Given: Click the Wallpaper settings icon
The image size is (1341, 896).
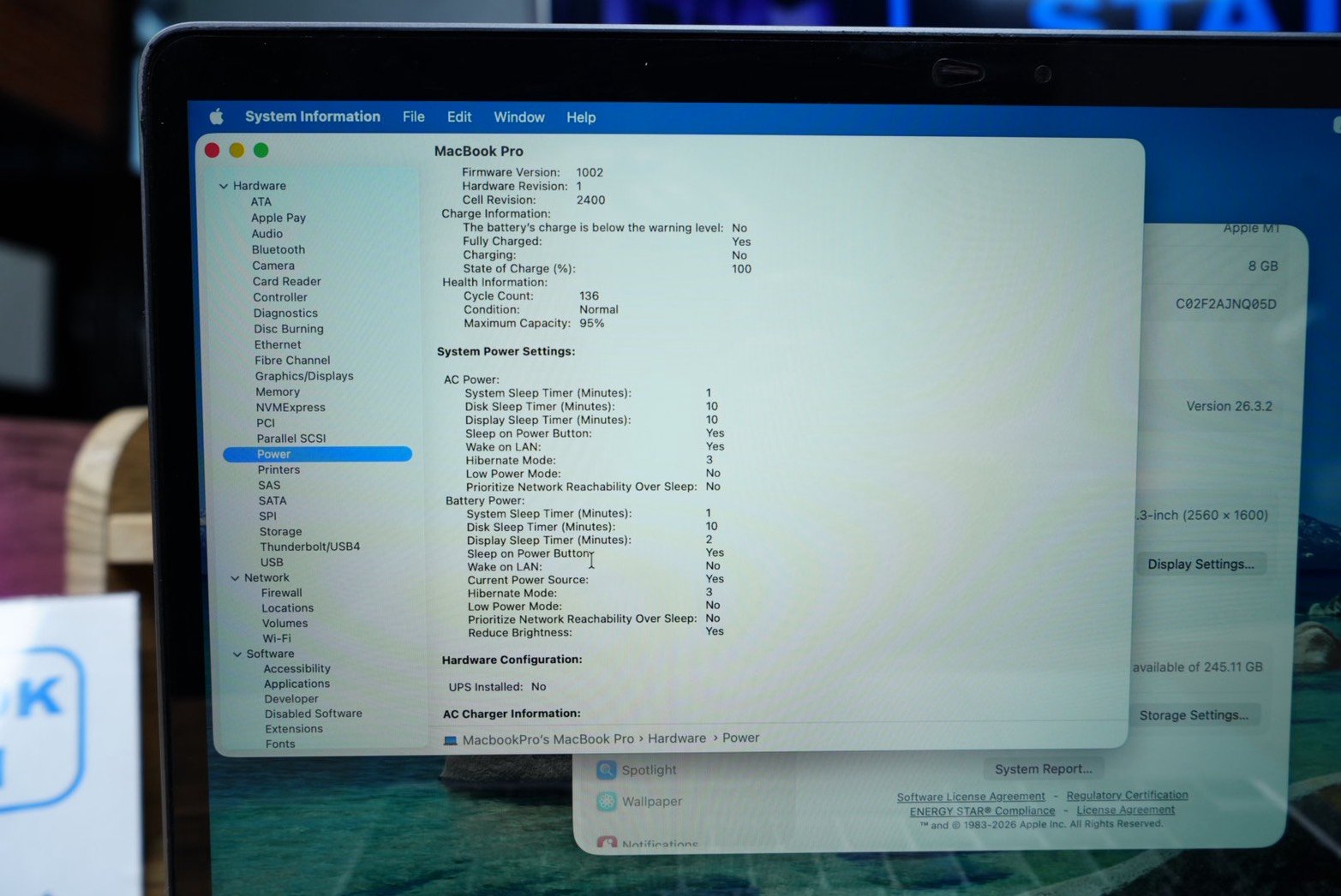Looking at the screenshot, I should click(607, 802).
